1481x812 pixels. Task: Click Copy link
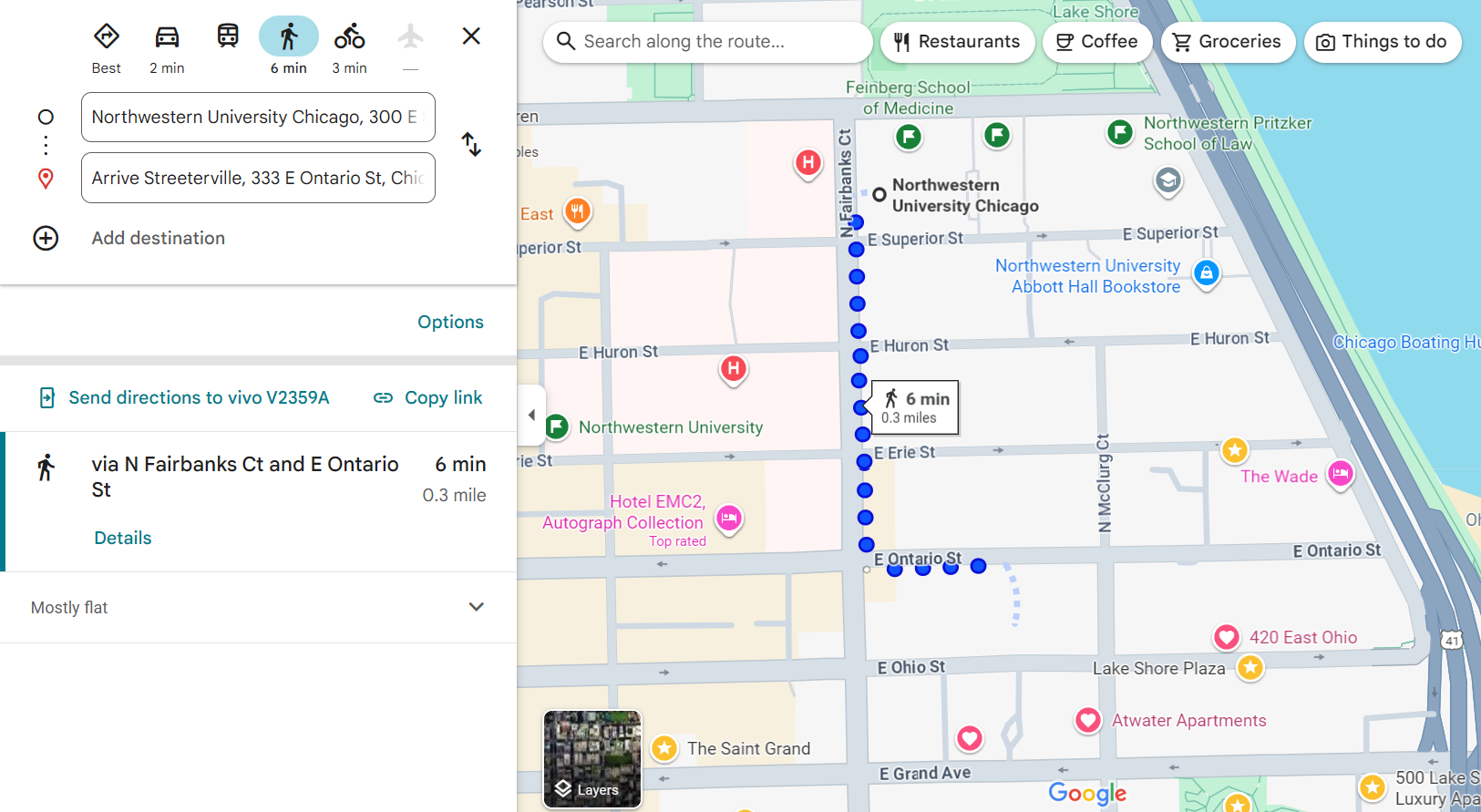428,397
